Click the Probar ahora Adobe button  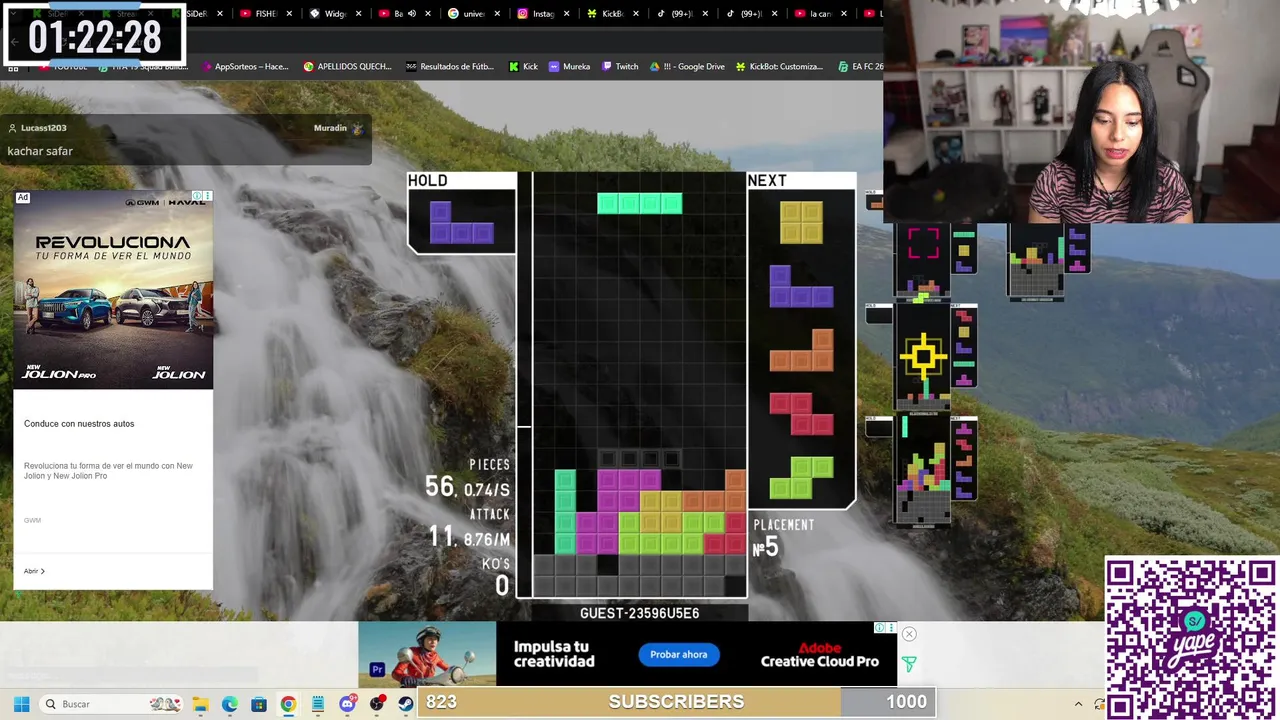coord(679,655)
